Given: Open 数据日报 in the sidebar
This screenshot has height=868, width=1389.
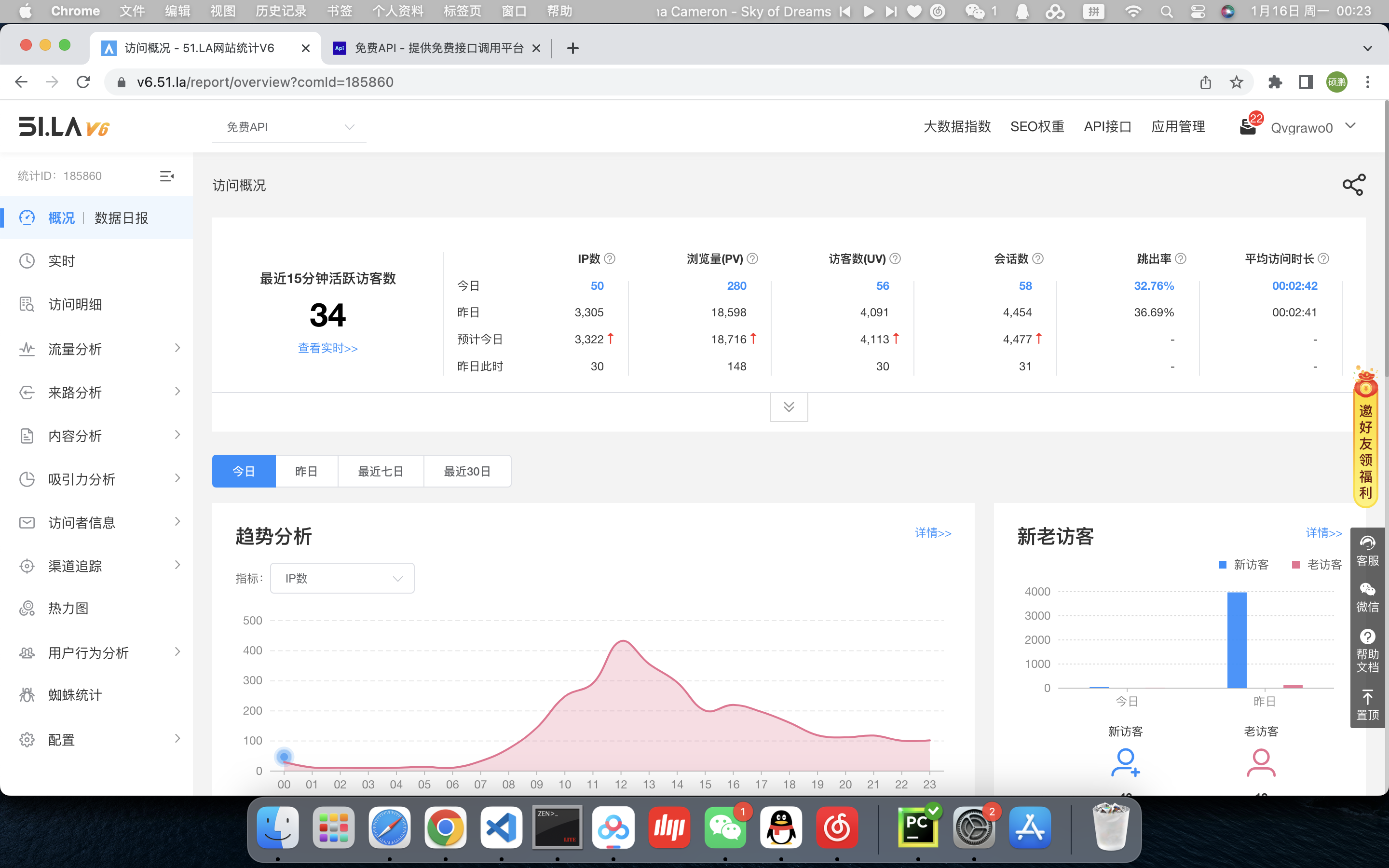Looking at the screenshot, I should [x=121, y=218].
